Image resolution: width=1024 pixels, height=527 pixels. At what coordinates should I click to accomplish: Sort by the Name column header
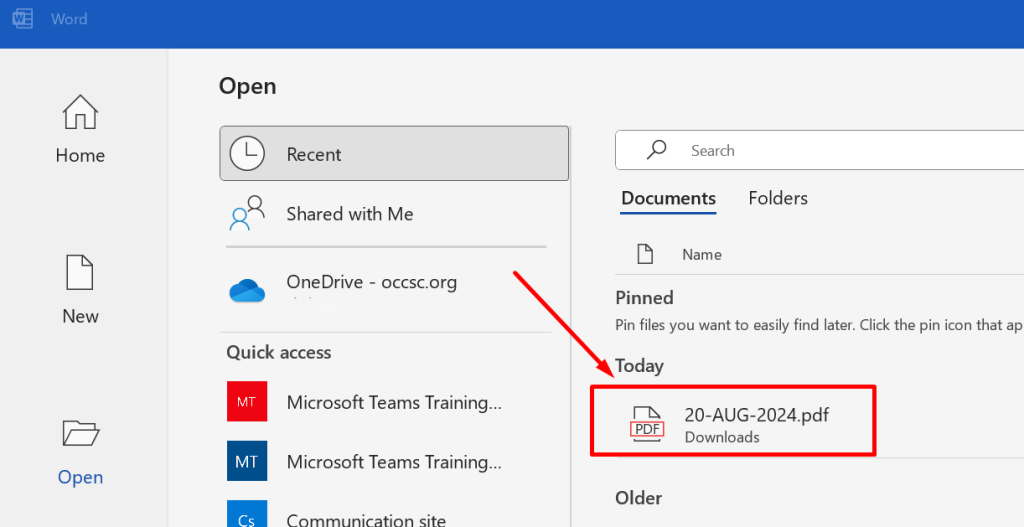[x=701, y=254]
